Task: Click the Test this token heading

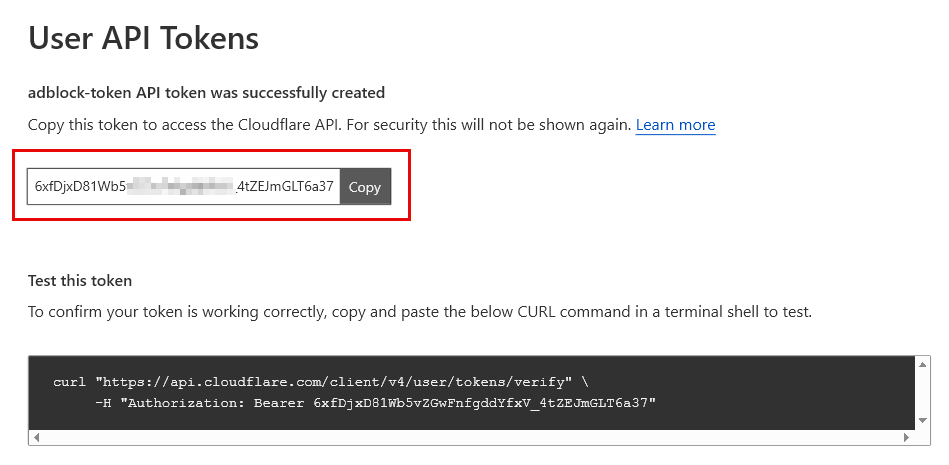Action: pos(80,280)
